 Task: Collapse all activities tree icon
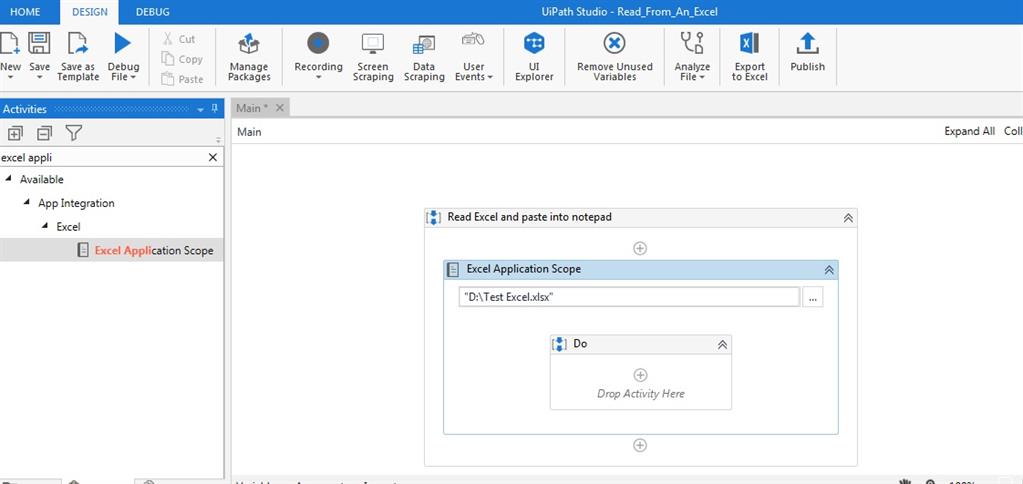[x=44, y=134]
